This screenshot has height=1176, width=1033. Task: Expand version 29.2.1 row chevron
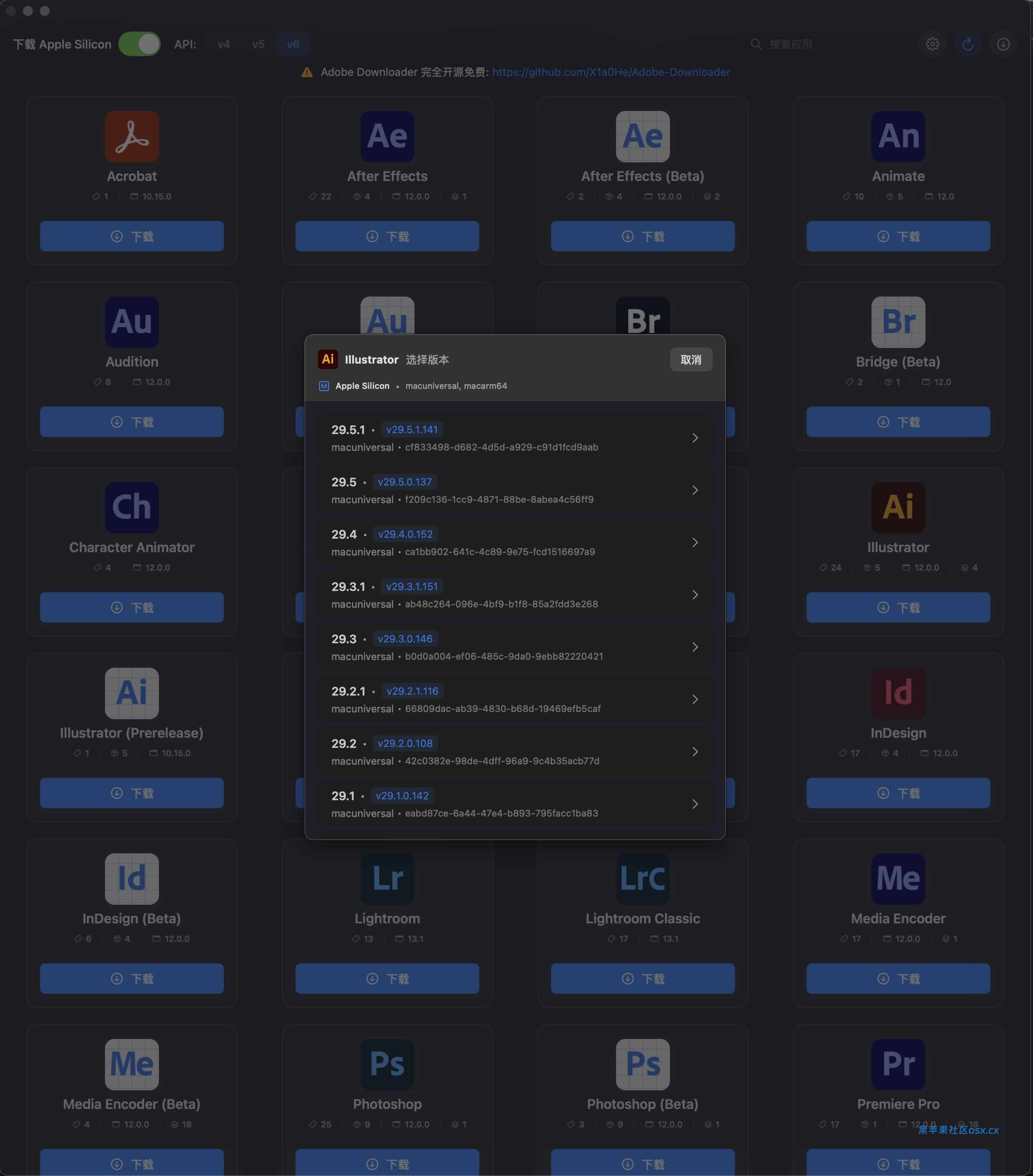click(x=695, y=700)
